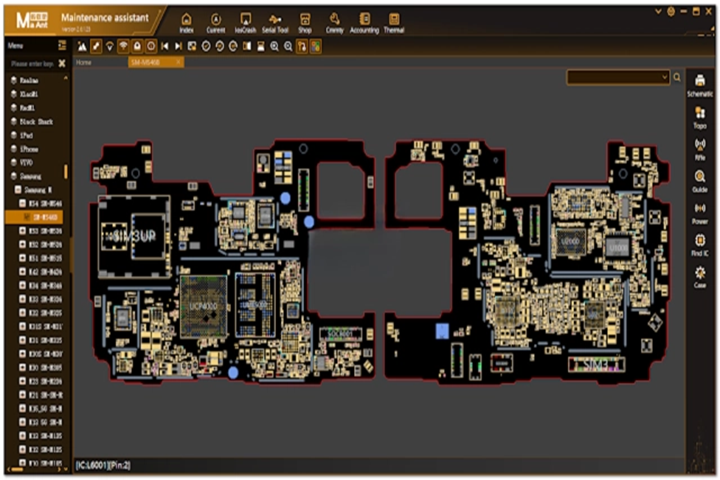
Task: Clear the sidebar search with X button
Action: 62,62
